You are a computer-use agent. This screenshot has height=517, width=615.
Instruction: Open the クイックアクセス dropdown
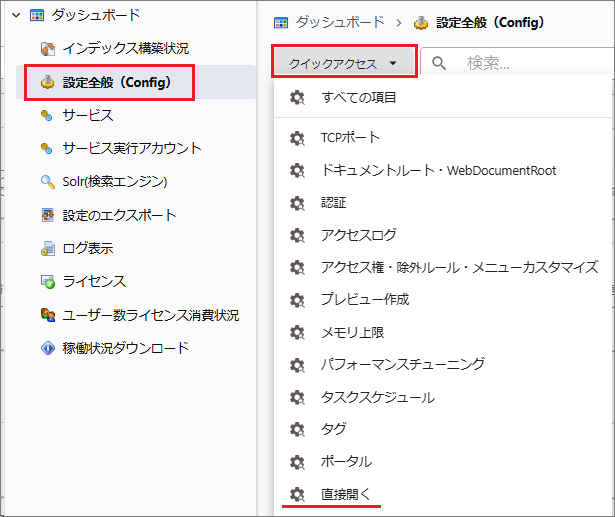coord(343,64)
